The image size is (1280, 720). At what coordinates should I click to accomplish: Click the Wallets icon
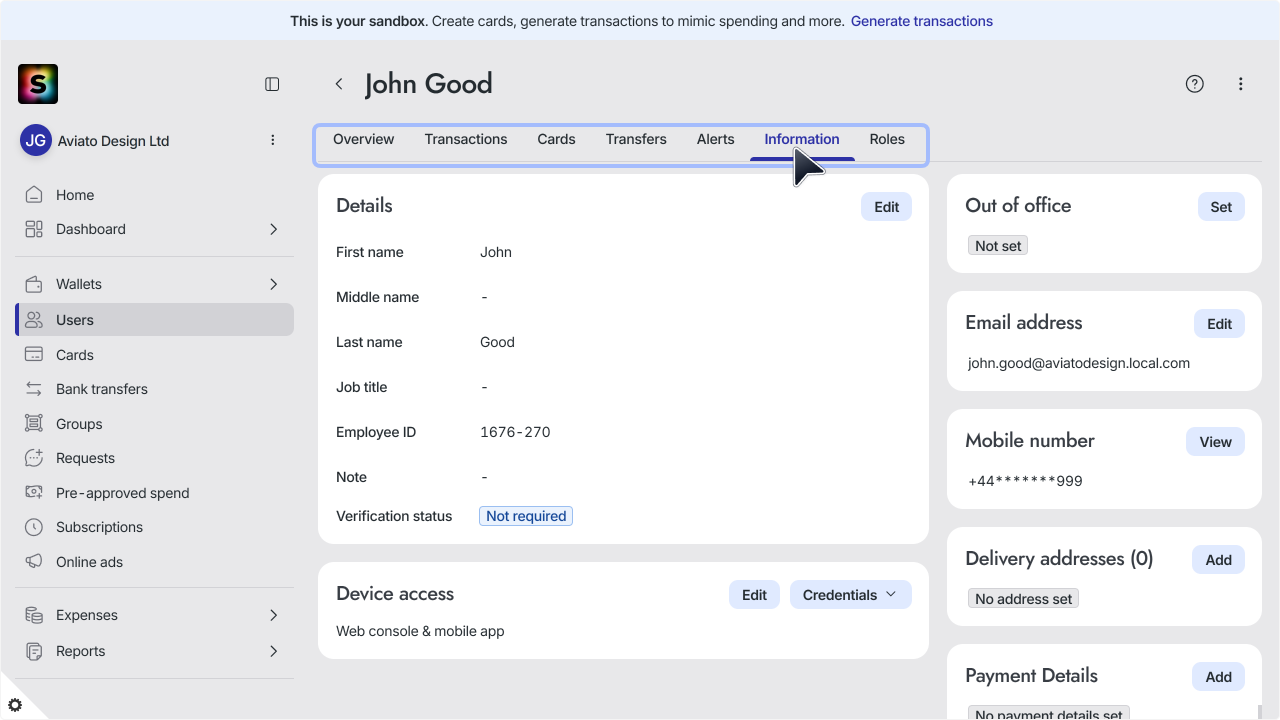click(34, 284)
